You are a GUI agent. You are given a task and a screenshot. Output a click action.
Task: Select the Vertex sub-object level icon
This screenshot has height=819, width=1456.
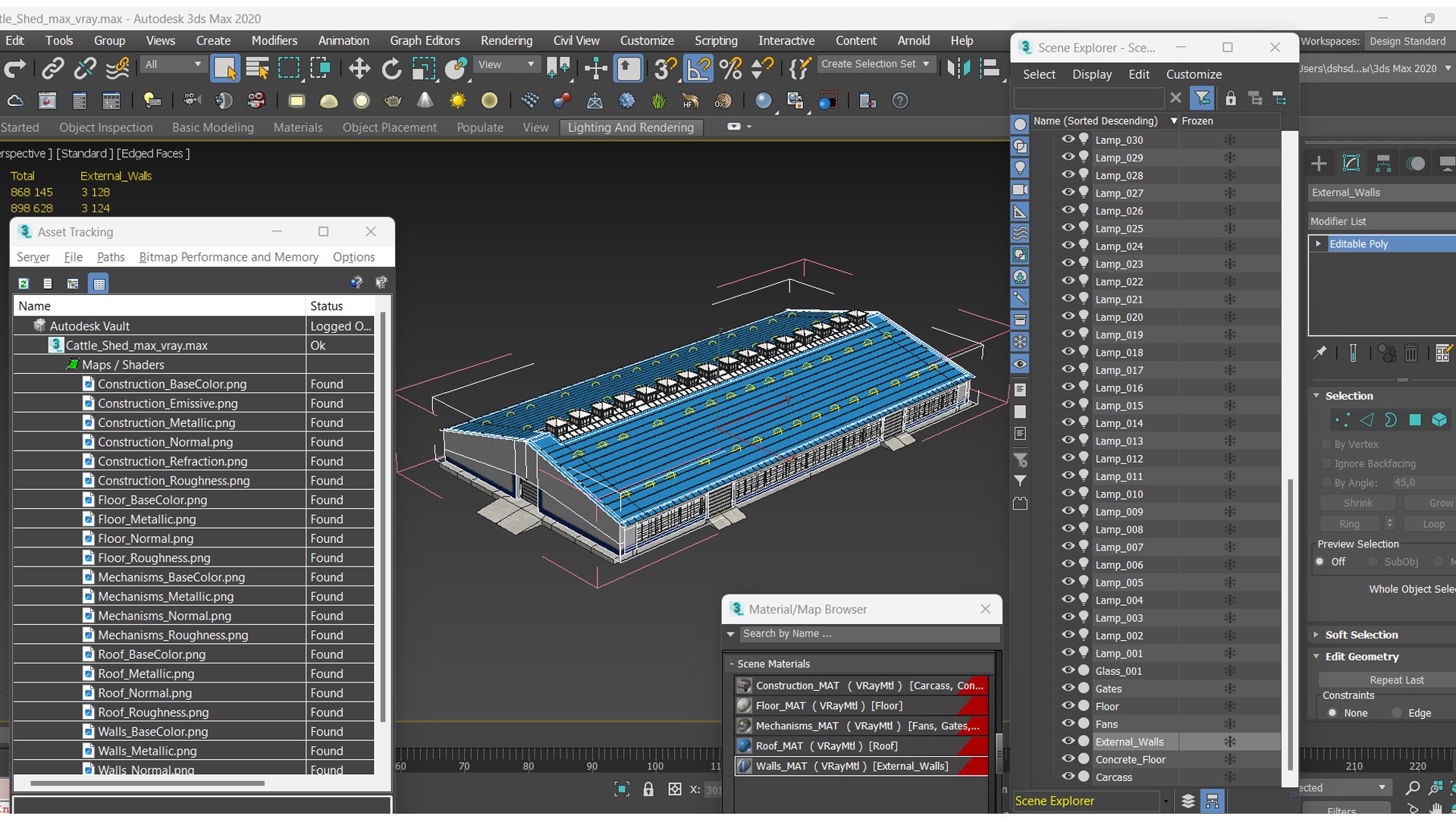point(1342,420)
